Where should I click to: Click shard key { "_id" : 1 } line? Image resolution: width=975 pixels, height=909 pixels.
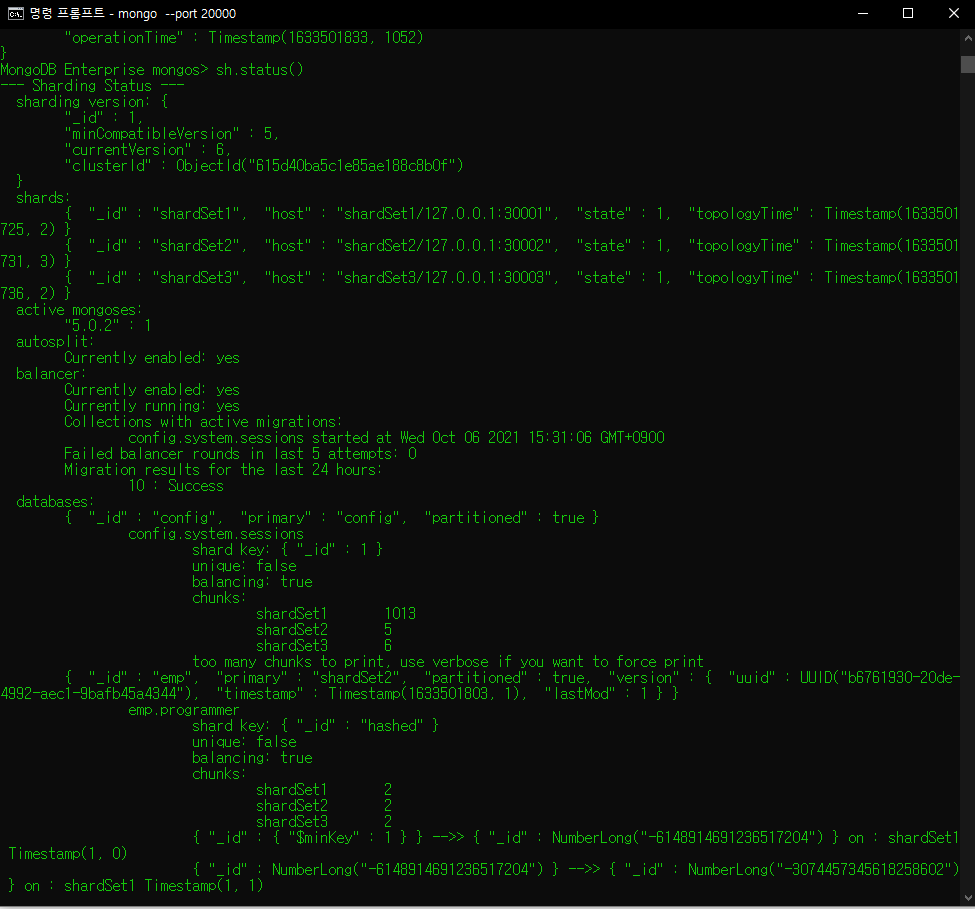(x=287, y=550)
